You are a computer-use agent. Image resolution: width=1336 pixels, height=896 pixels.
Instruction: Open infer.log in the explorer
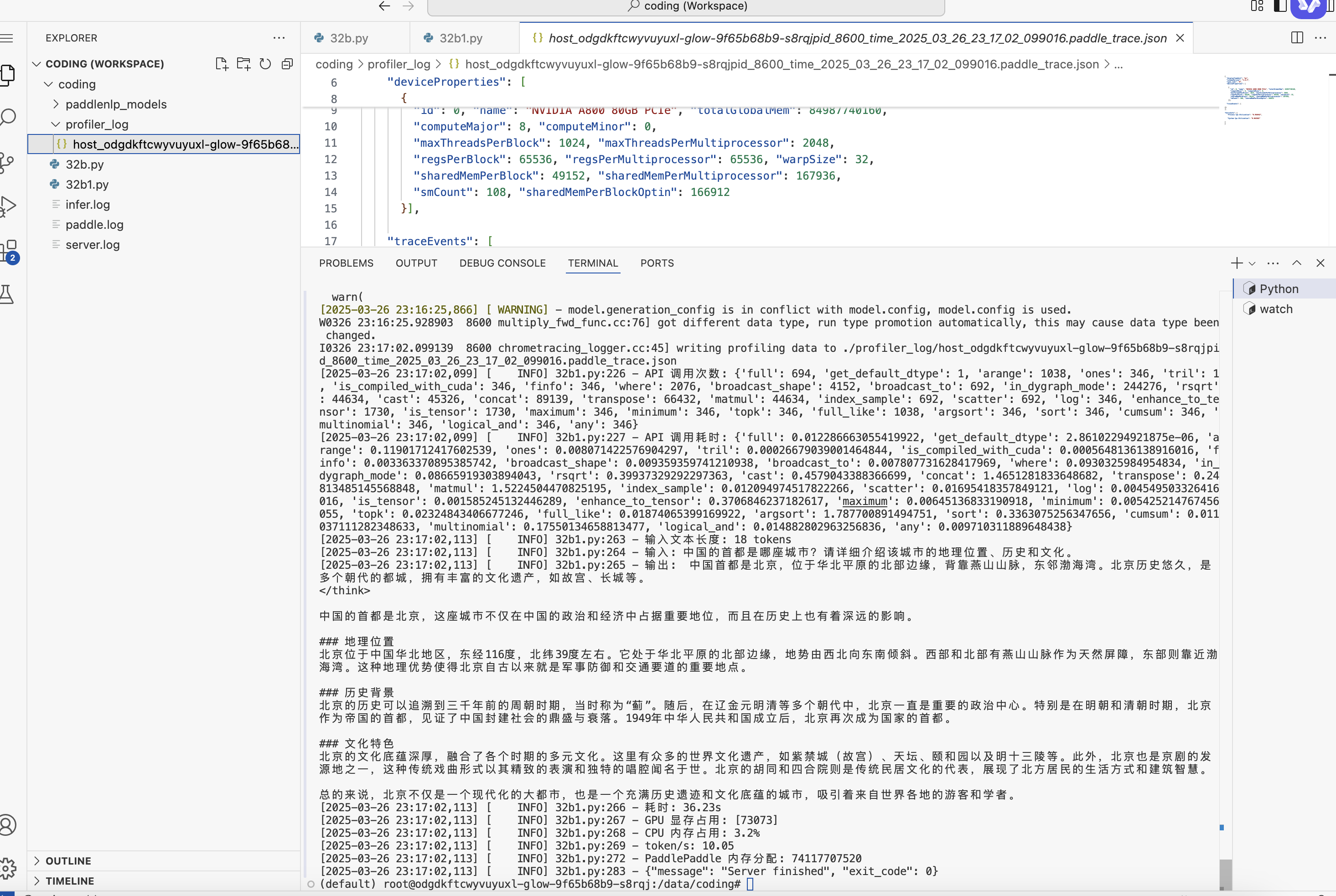[x=88, y=205]
